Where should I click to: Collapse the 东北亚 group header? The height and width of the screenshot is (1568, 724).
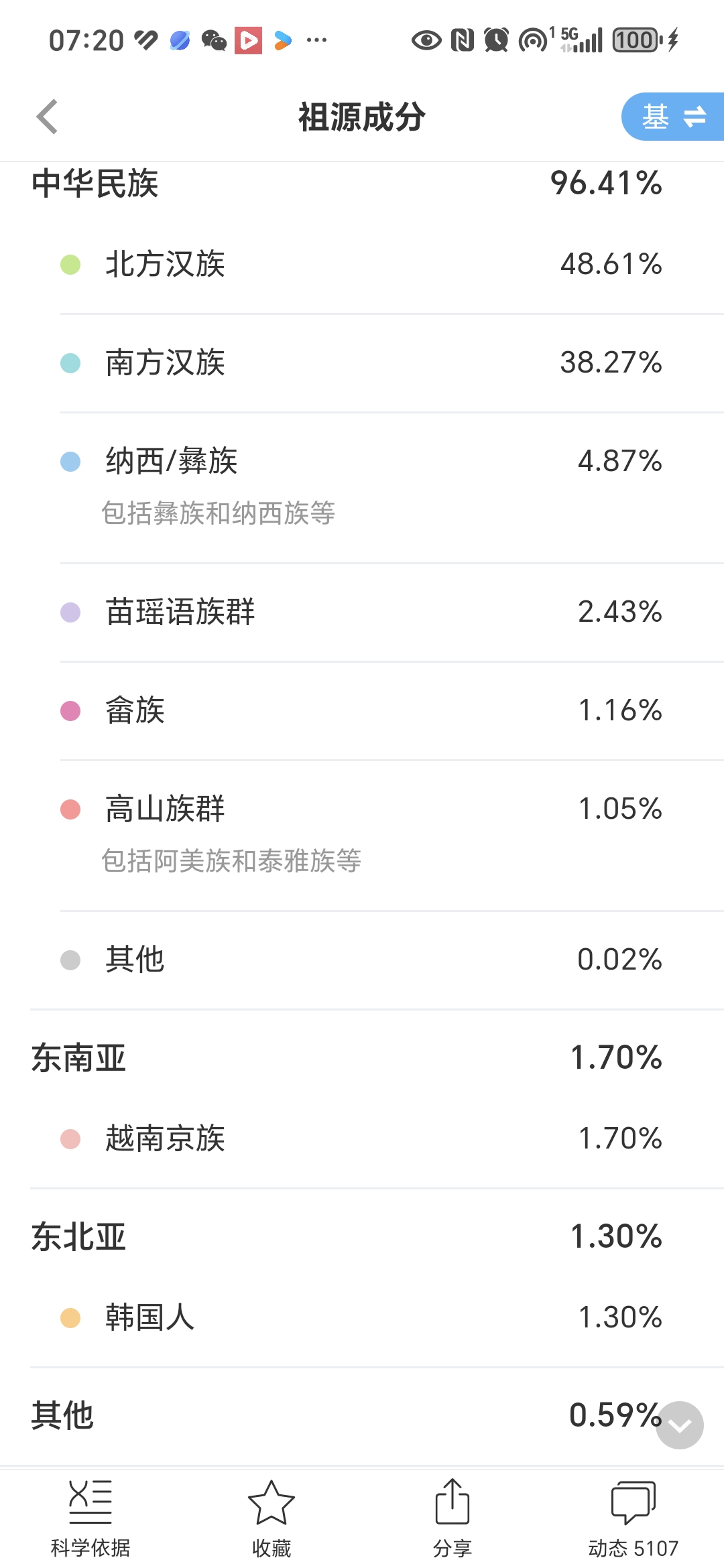[362, 1237]
